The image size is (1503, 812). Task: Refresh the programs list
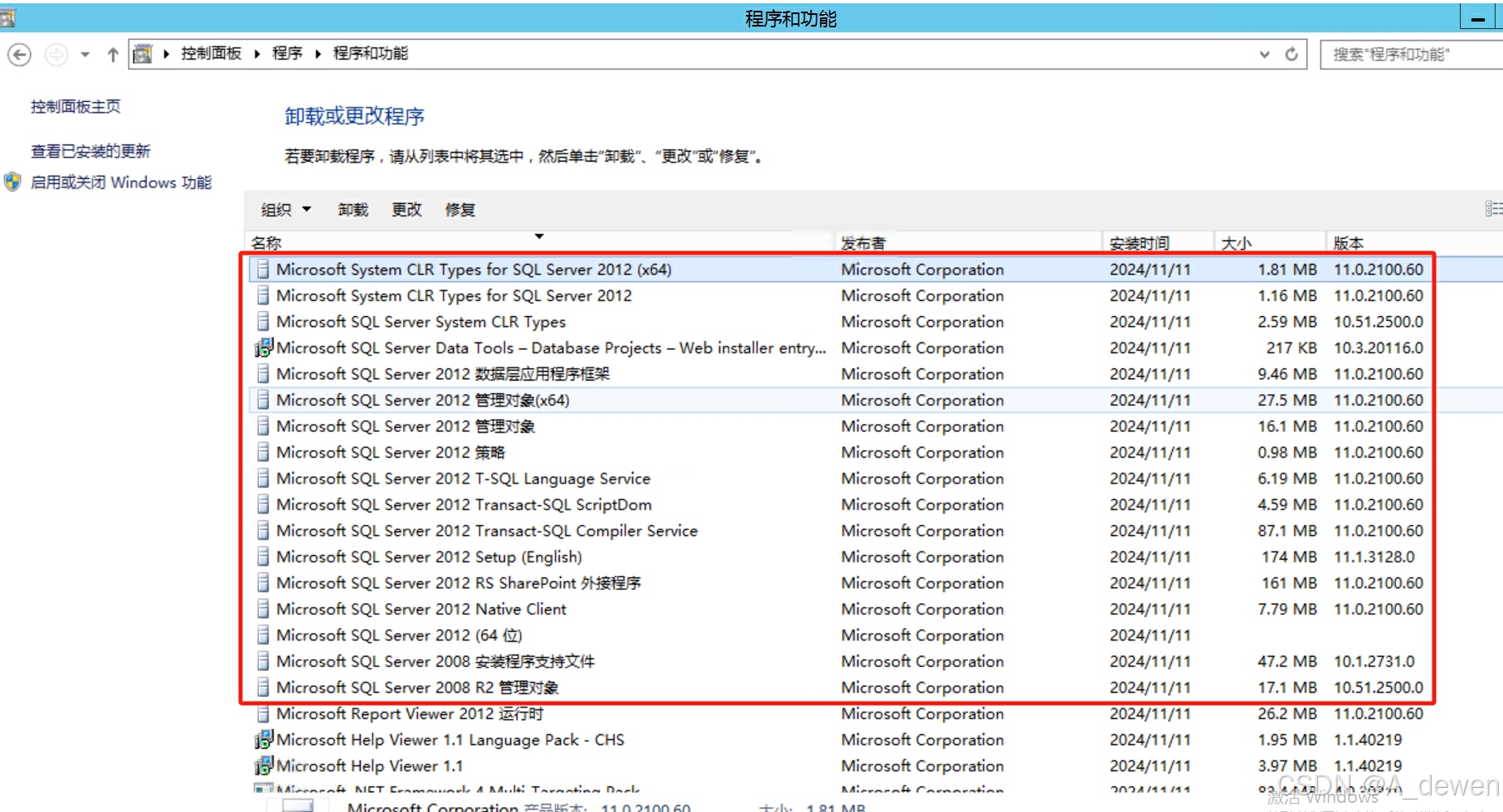(1291, 55)
